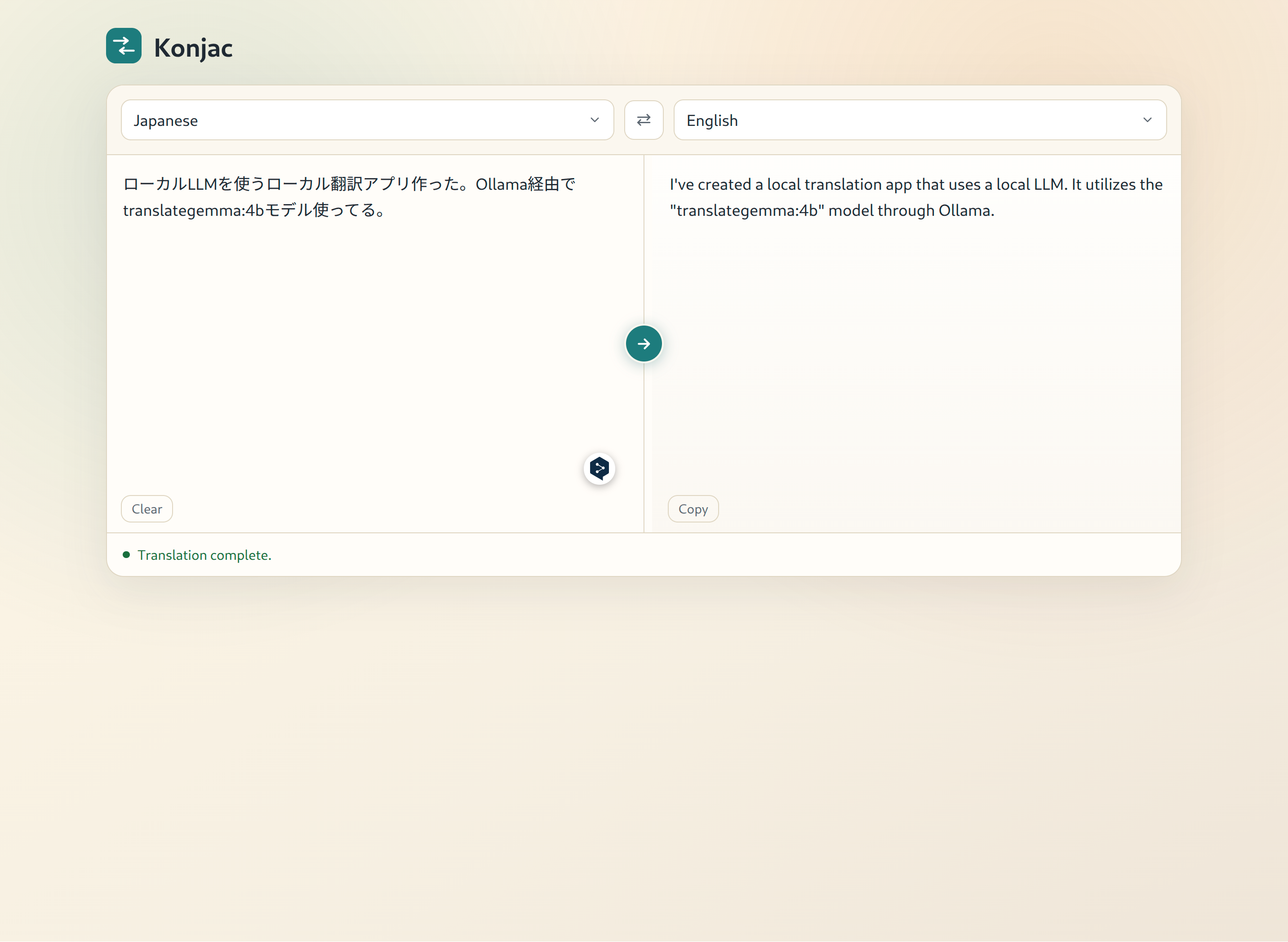Click the chevron arrow on Japanese selector
Image resolution: width=1288 pixels, height=942 pixels.
[x=595, y=120]
